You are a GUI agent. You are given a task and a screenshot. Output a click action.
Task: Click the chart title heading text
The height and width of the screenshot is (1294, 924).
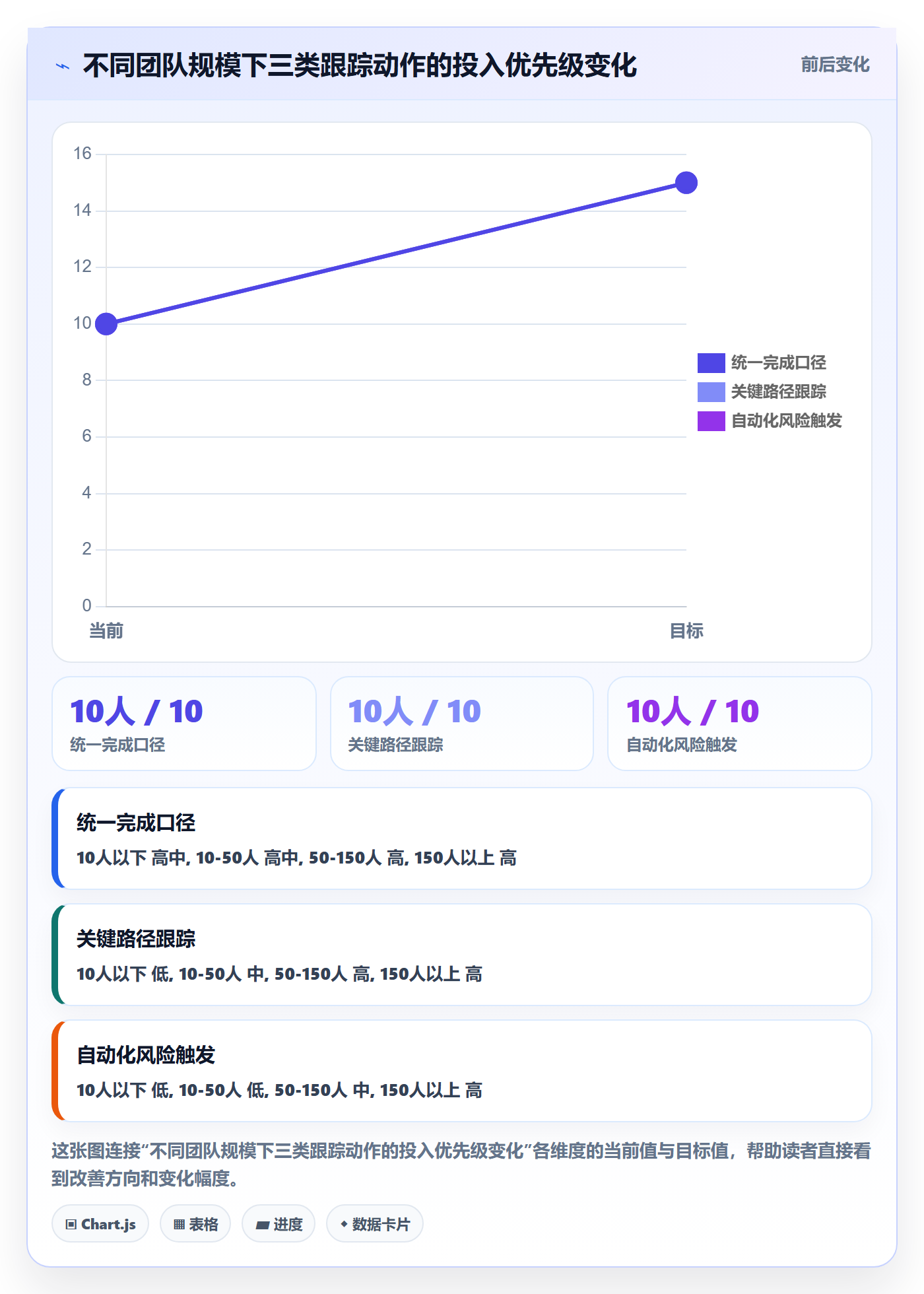pyautogui.click(x=360, y=65)
